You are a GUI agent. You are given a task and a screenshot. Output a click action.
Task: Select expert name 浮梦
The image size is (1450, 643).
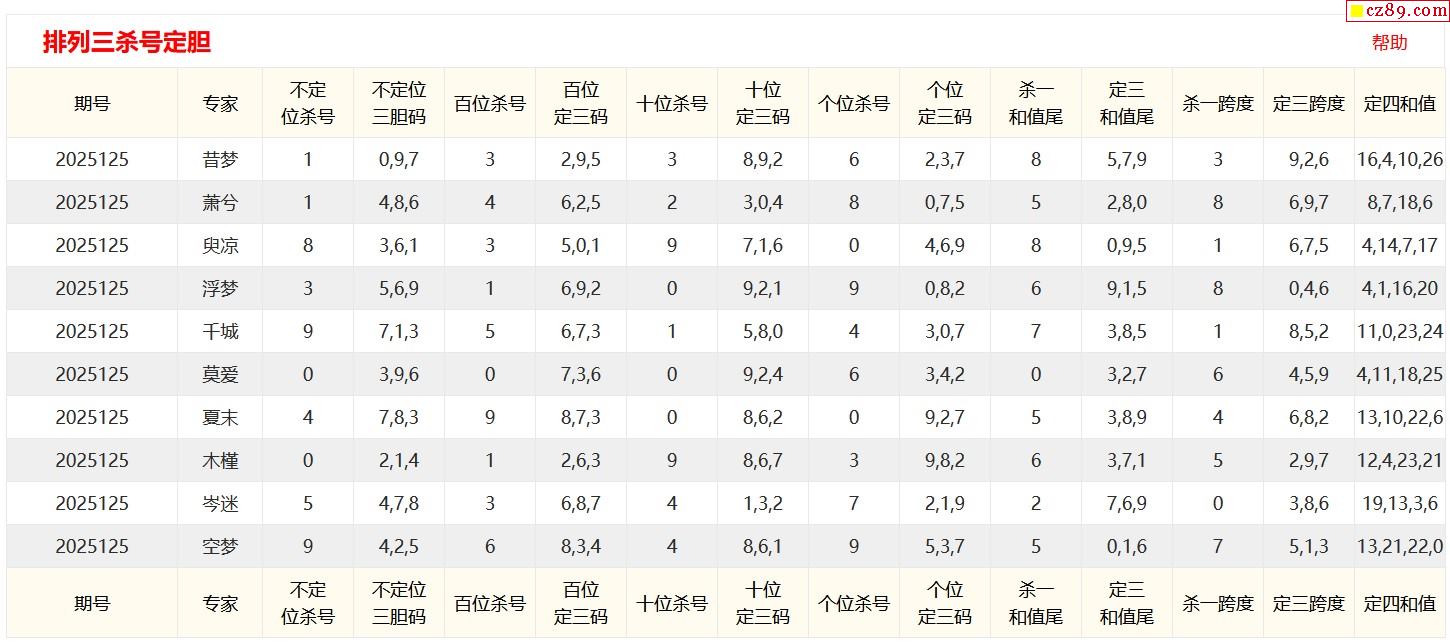(220, 288)
